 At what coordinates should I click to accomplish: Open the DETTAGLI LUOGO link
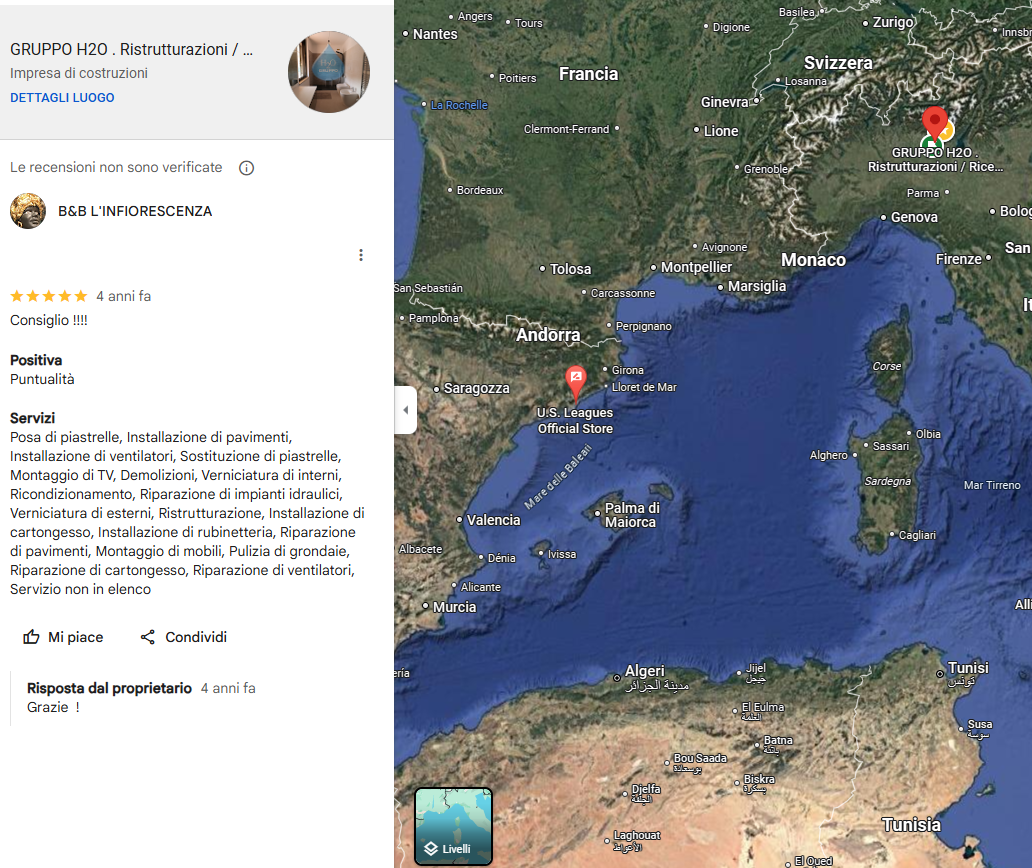[x=62, y=97]
